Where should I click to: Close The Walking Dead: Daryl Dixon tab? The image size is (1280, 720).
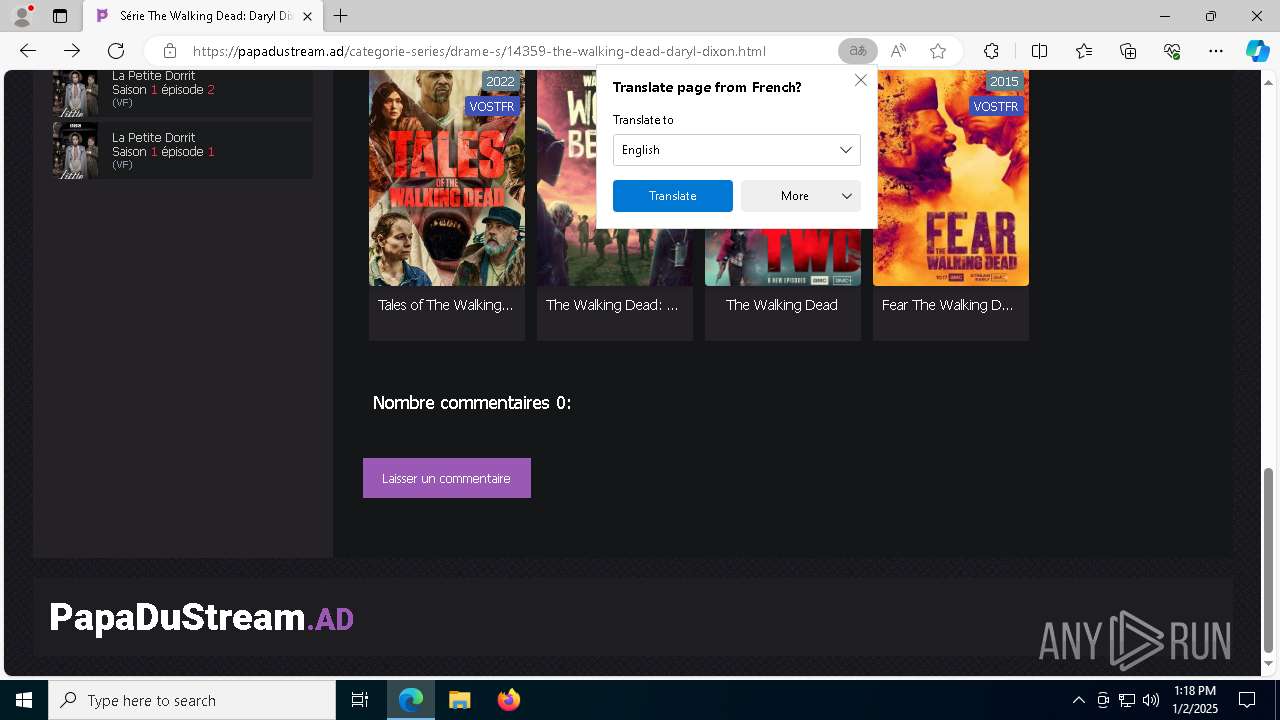307,16
